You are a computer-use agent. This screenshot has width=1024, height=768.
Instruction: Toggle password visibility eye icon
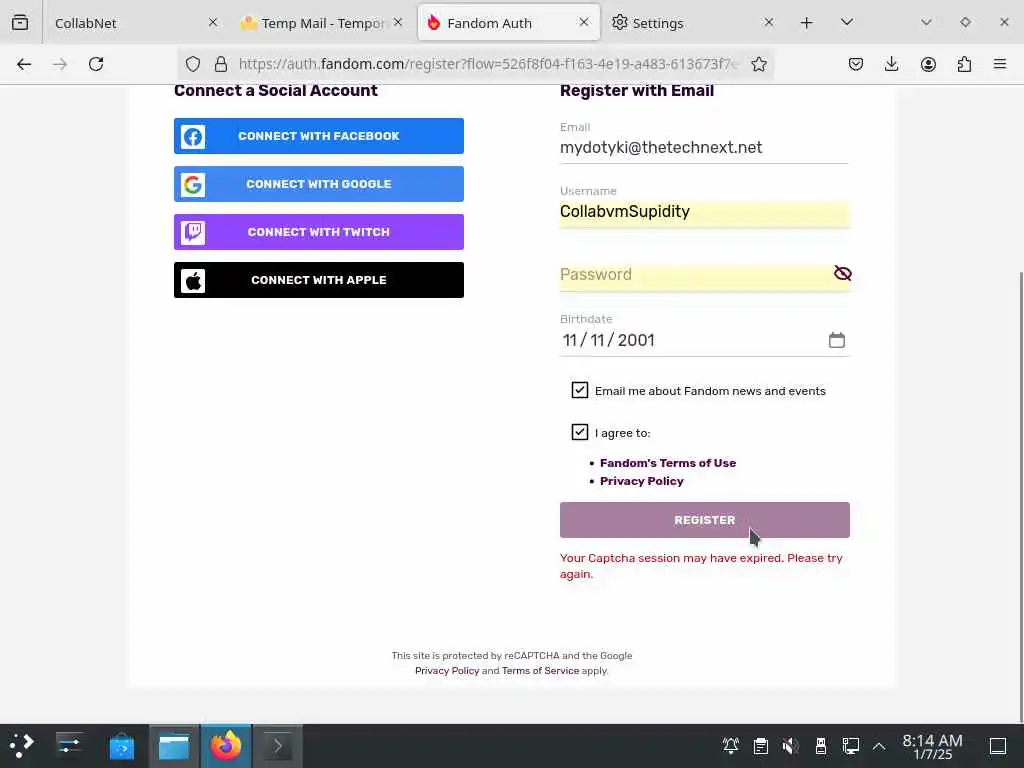842,274
